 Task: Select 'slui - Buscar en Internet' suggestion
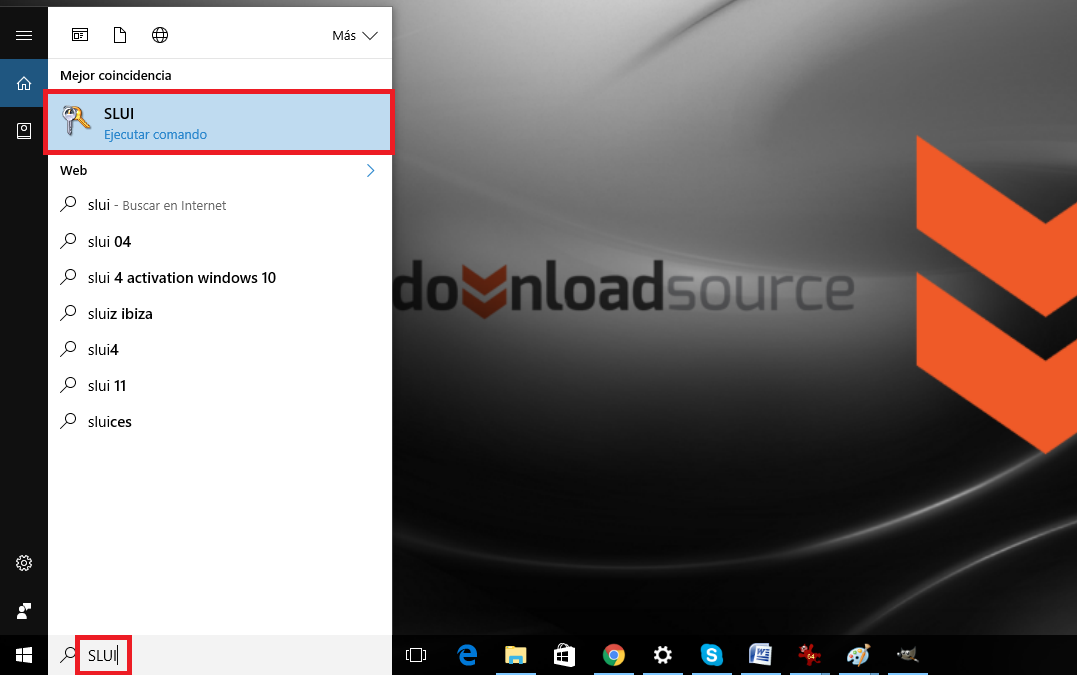point(218,205)
